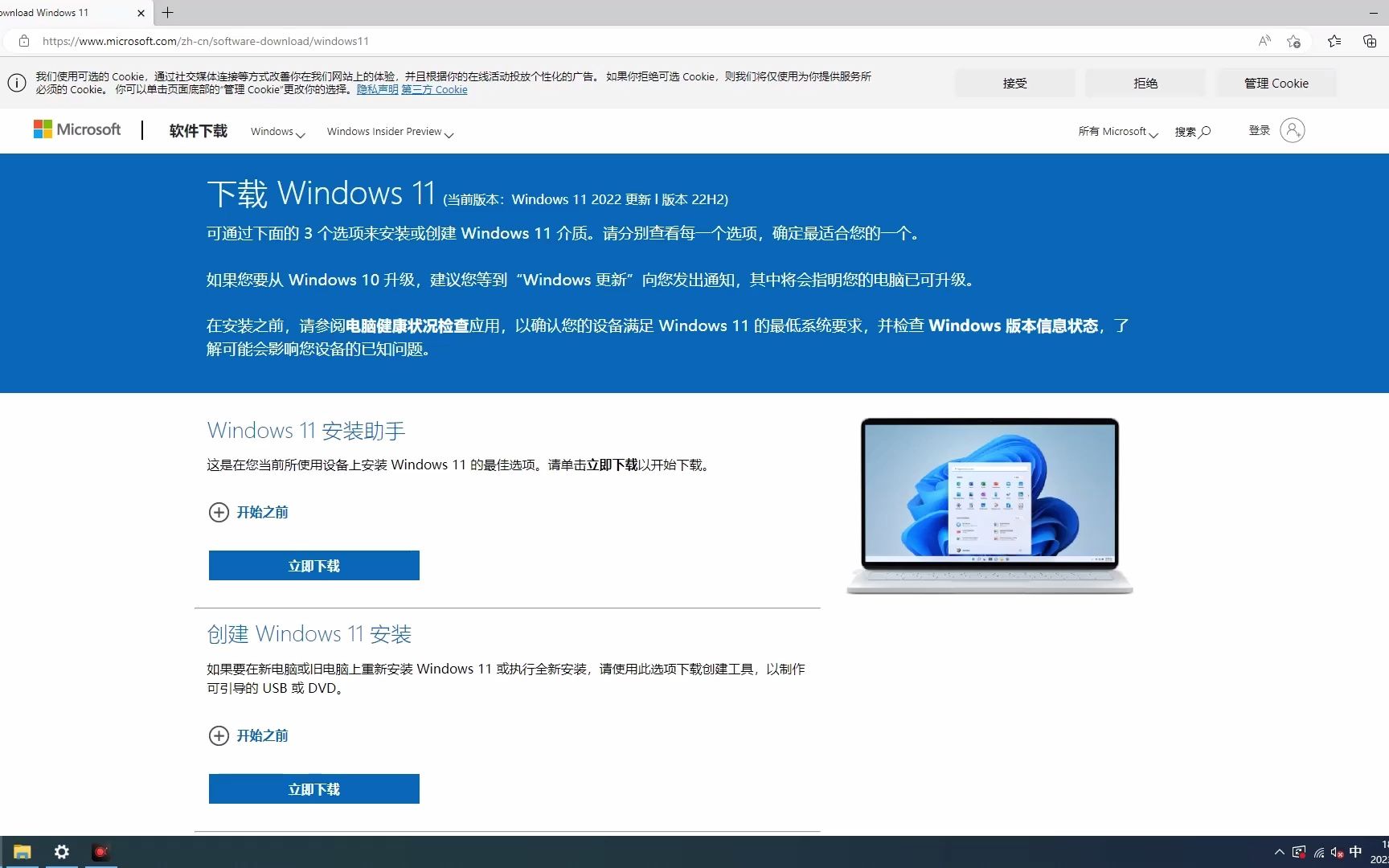Click 立即下载 under 创建 Windows 11 安装
The height and width of the screenshot is (868, 1389).
click(313, 788)
